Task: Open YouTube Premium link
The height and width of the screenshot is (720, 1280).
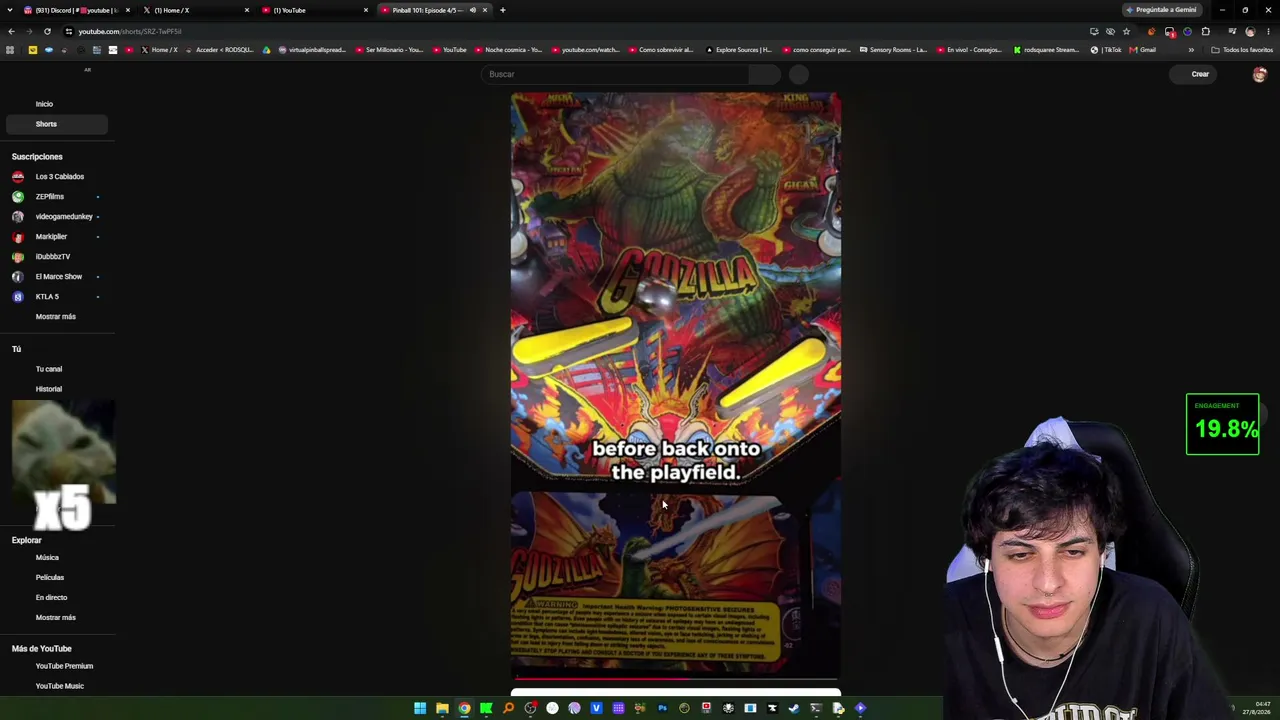Action: 64,666
